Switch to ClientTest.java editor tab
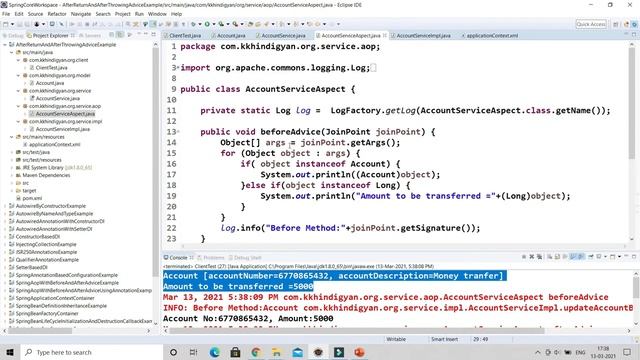640x360 pixels. pyautogui.click(x=184, y=36)
